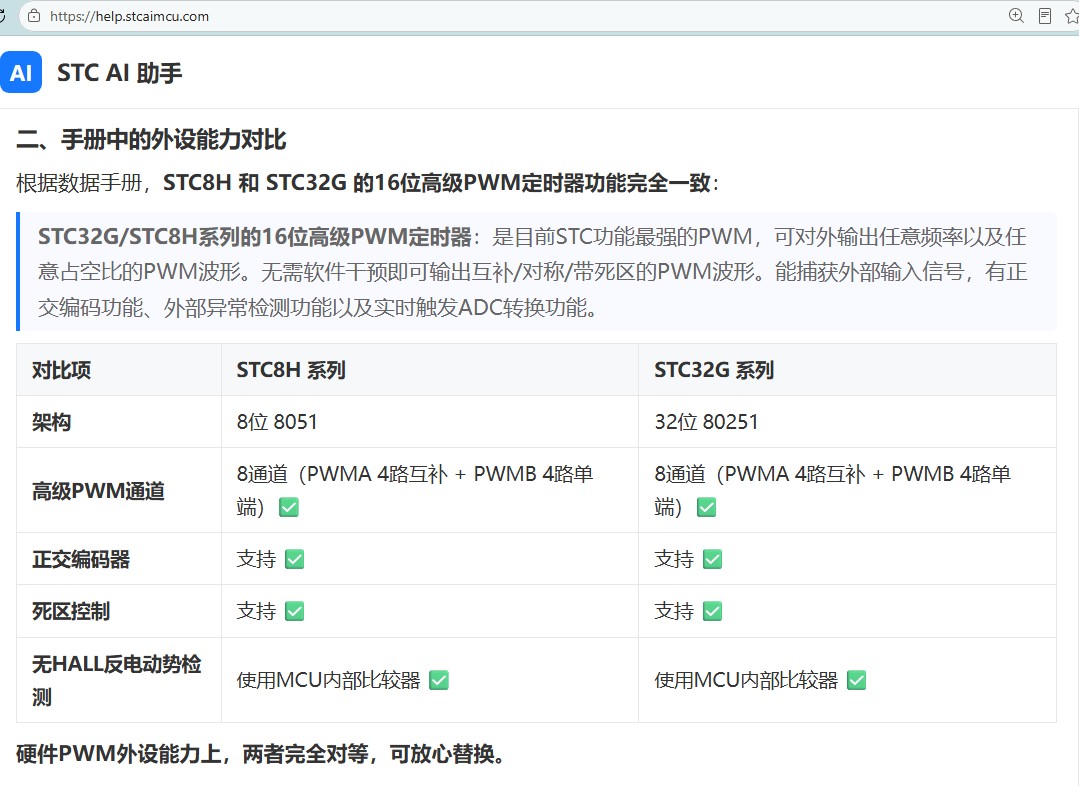Click the 对比项 table header

tap(61, 370)
